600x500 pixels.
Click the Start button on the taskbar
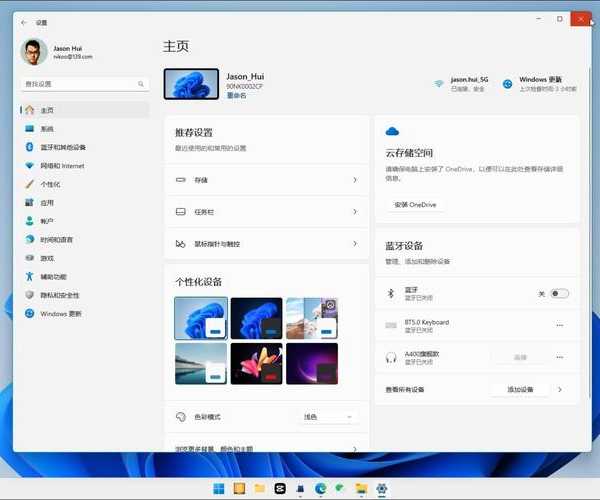pyautogui.click(x=219, y=489)
